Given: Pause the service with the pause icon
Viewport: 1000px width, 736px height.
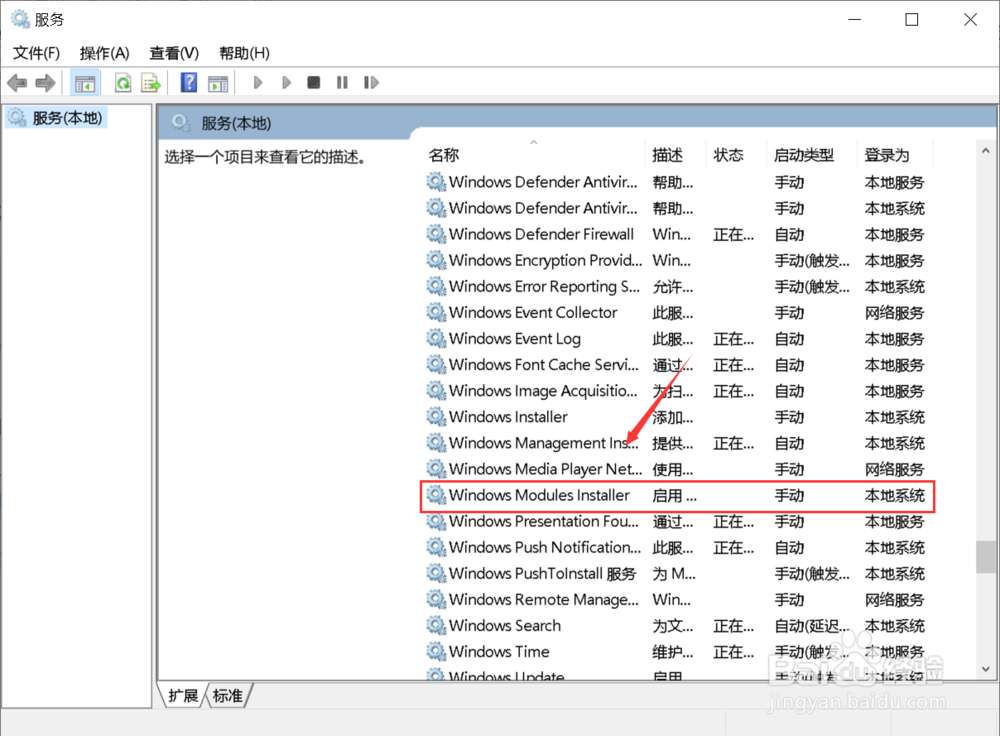Looking at the screenshot, I should (x=341, y=82).
